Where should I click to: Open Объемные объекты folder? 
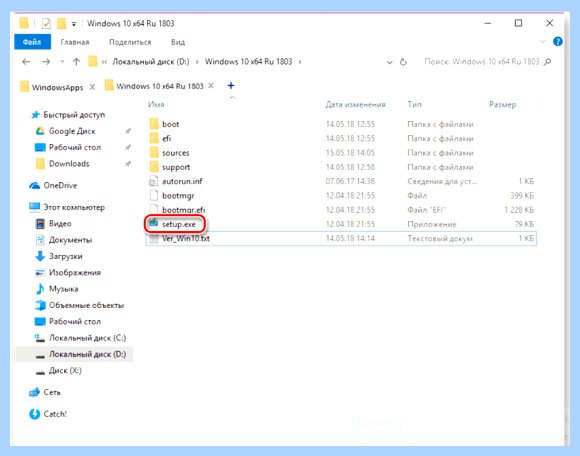point(86,305)
